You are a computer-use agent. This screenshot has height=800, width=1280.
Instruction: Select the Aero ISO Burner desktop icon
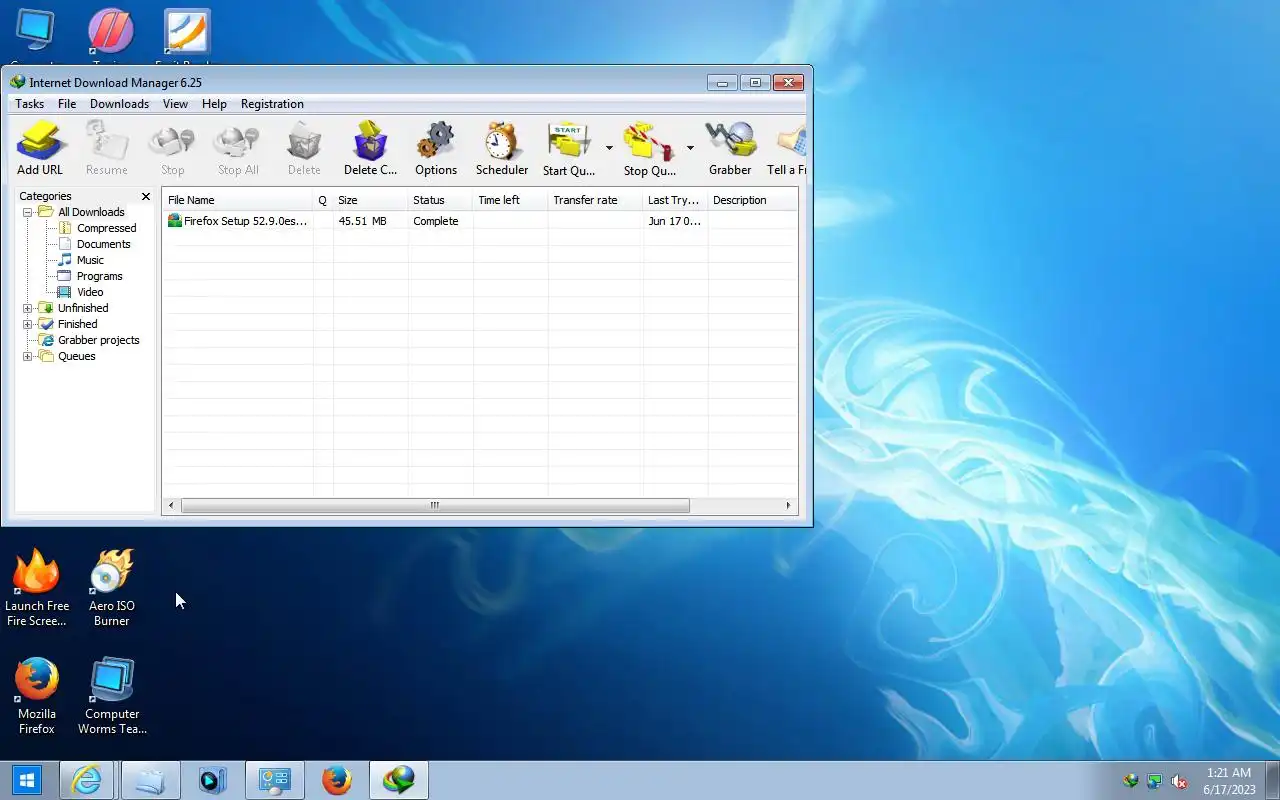coord(111,588)
